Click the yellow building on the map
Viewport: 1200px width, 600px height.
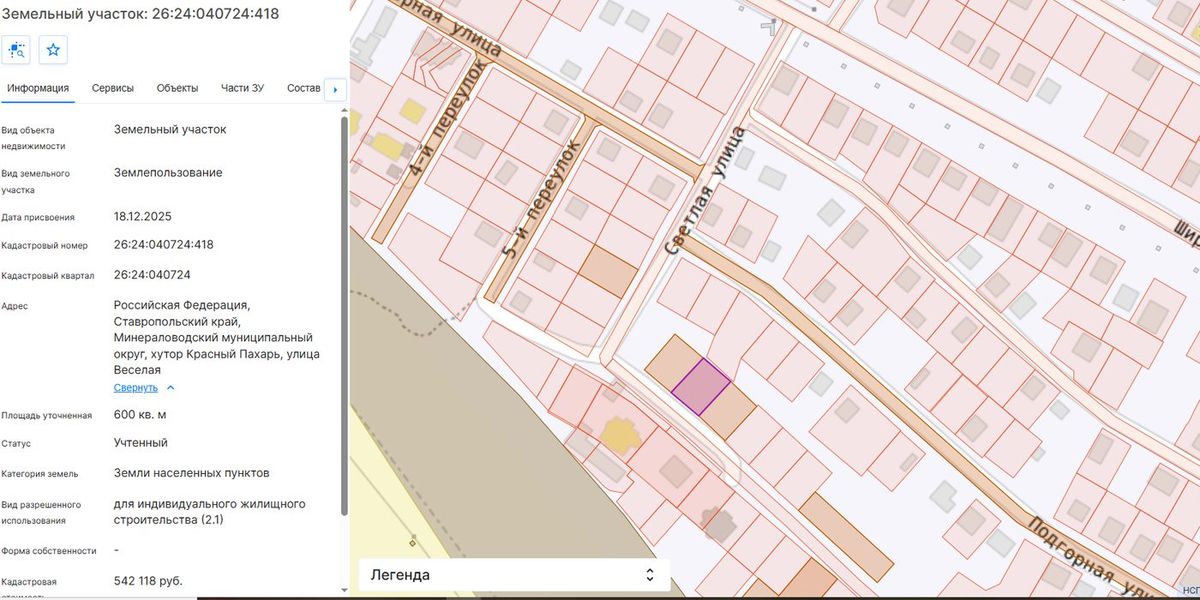coord(620,435)
